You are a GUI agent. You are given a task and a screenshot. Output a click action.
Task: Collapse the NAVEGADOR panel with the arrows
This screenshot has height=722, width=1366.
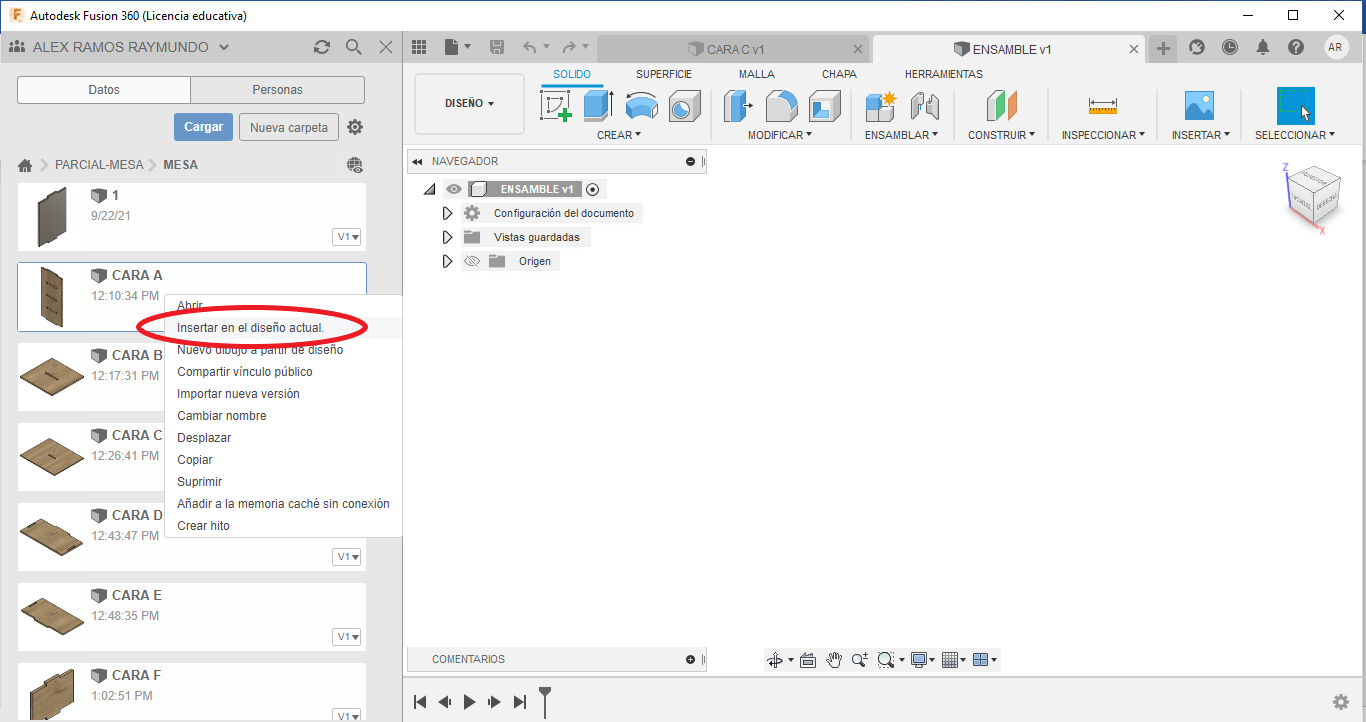pos(417,161)
